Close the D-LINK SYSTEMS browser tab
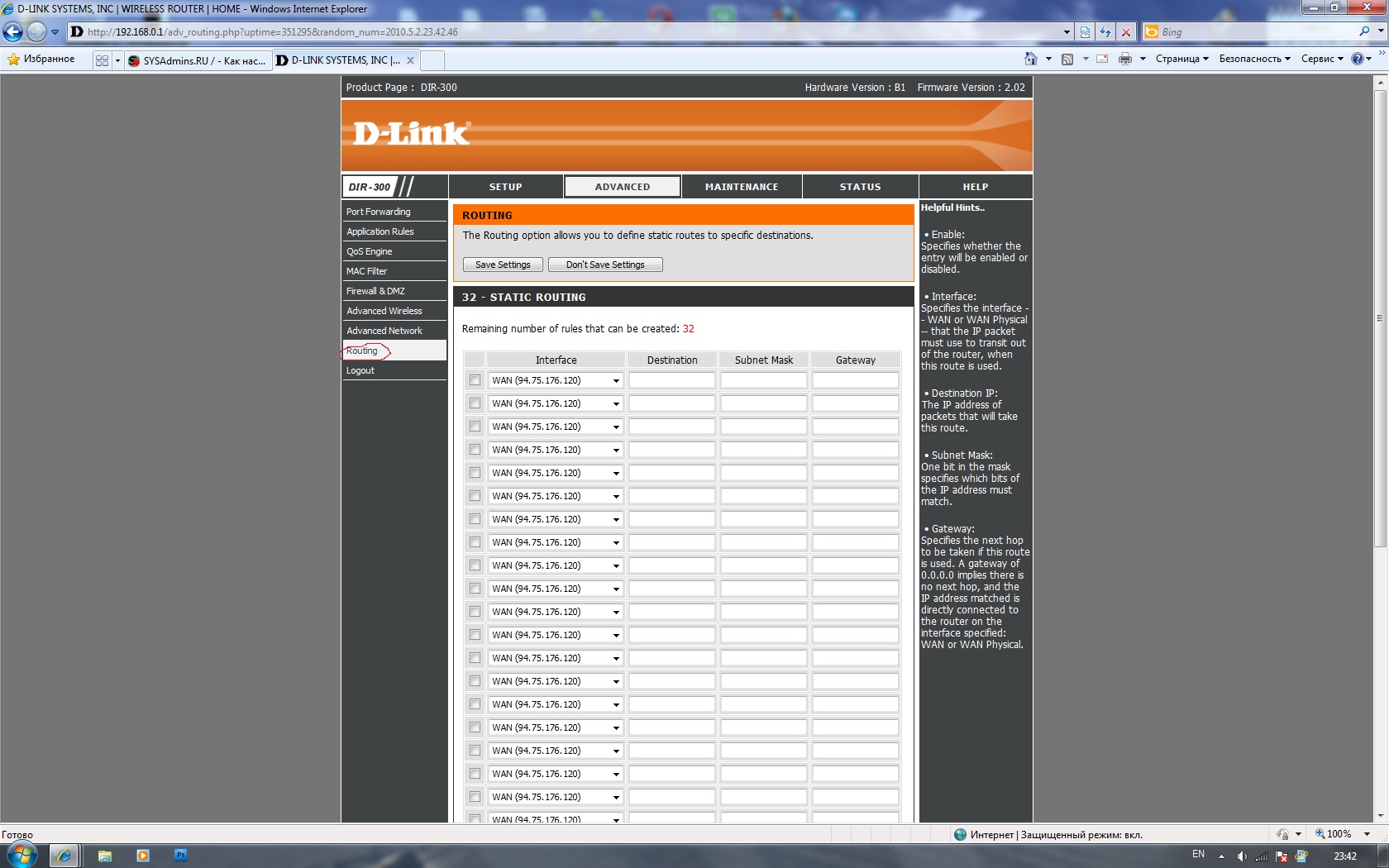Screen dimensions: 1389x868 [x=410, y=60]
